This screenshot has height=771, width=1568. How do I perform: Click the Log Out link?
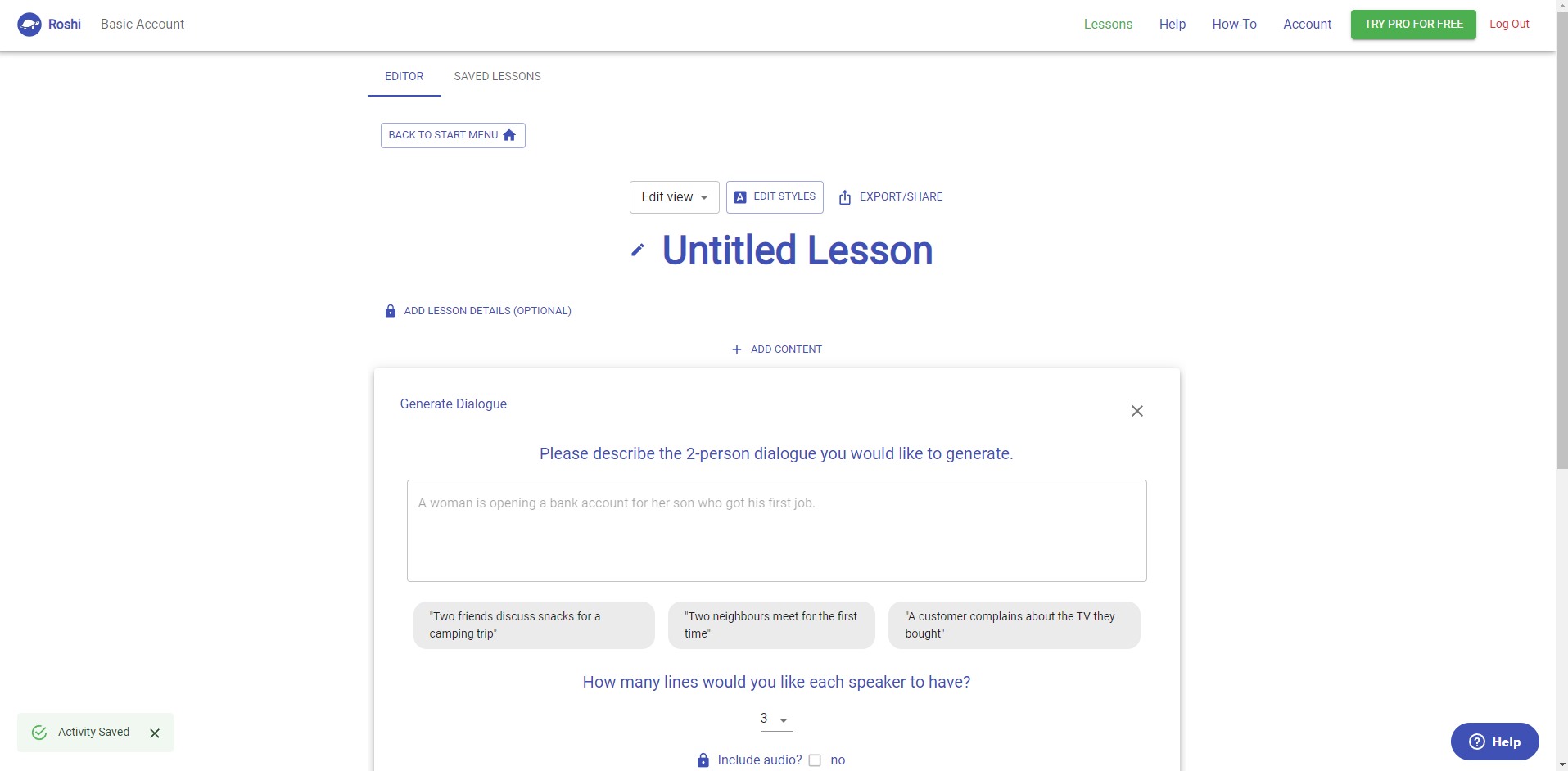pos(1509,25)
